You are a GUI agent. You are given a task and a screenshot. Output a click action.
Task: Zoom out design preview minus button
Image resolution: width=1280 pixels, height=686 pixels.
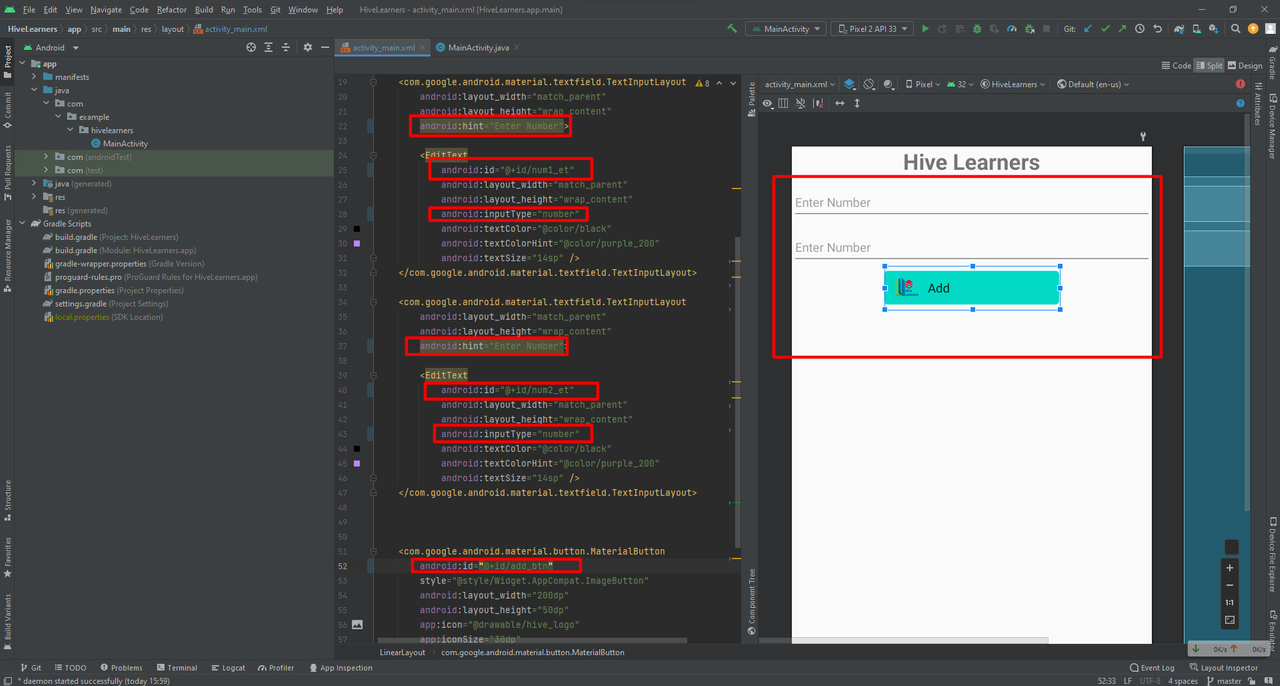tap(1230, 586)
